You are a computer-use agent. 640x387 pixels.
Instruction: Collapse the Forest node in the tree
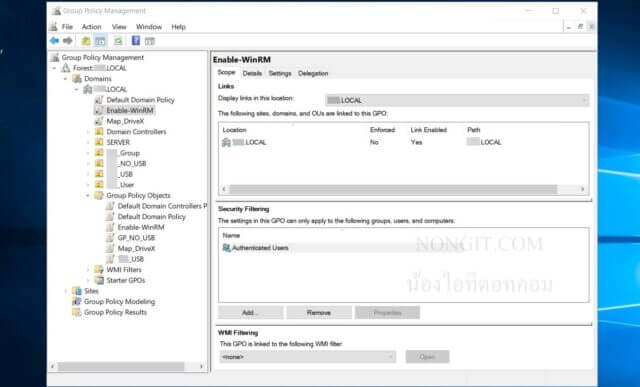(54, 68)
